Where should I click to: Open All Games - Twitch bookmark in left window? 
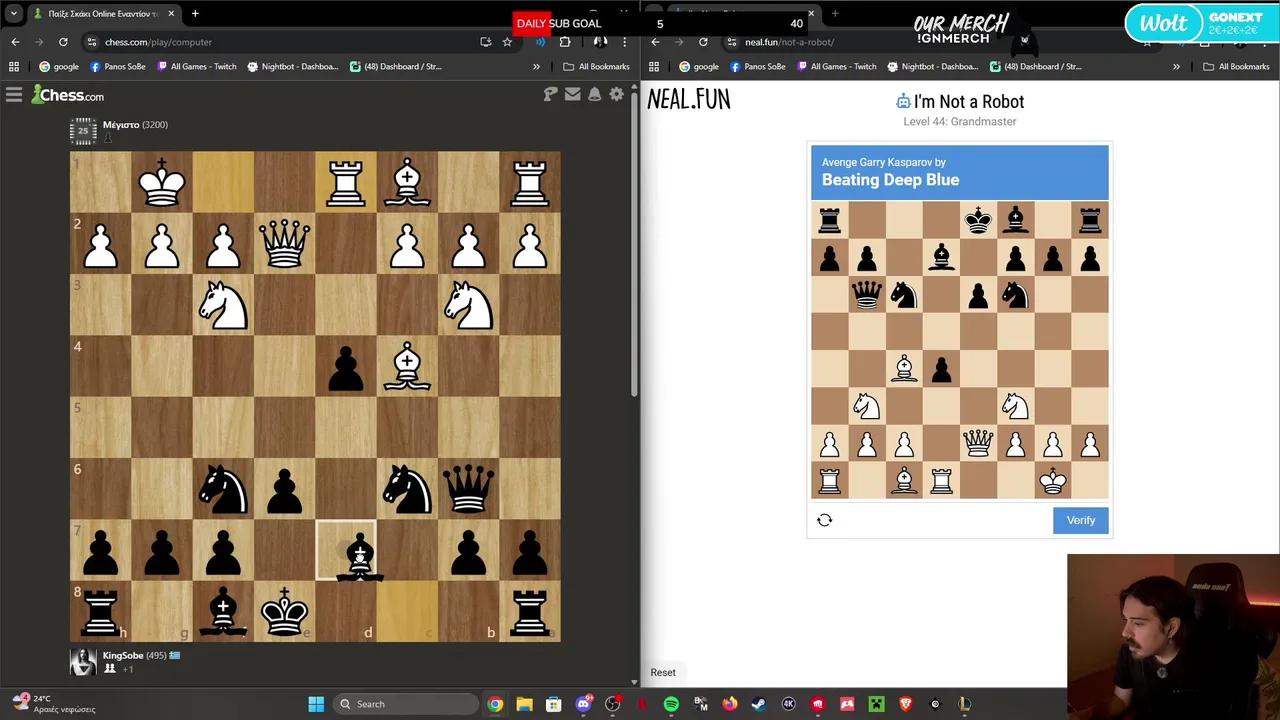click(x=196, y=67)
